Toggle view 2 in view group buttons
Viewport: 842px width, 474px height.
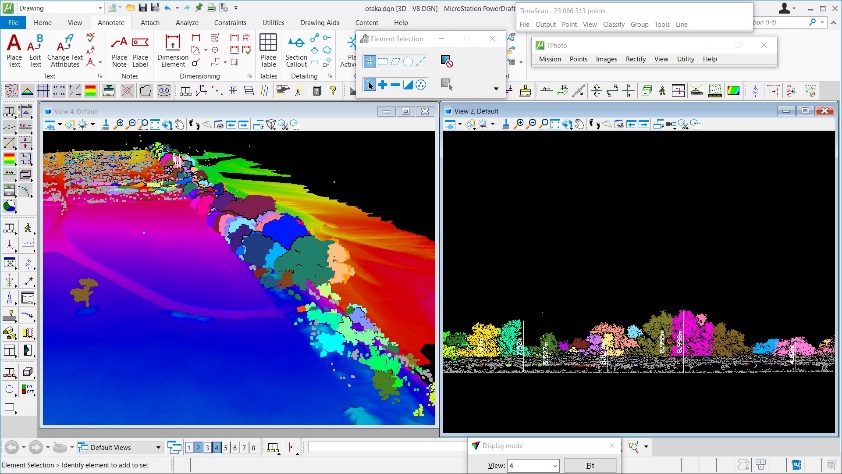[200, 447]
